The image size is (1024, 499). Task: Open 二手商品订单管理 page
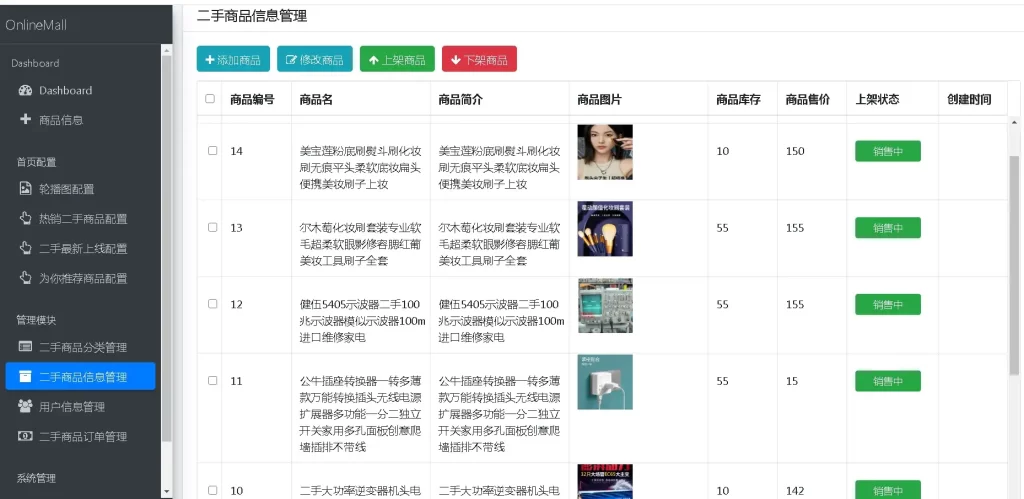80,436
